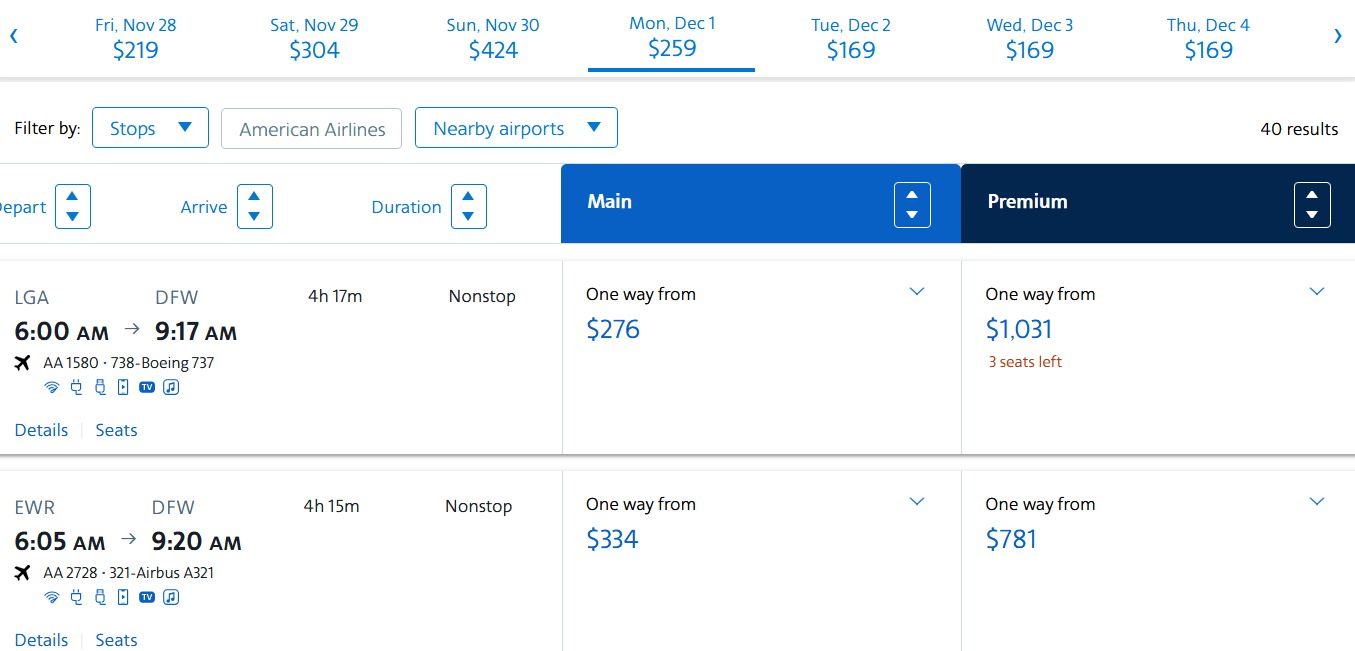
Task: Click the sort arrows beside Depart
Action: click(x=73, y=207)
